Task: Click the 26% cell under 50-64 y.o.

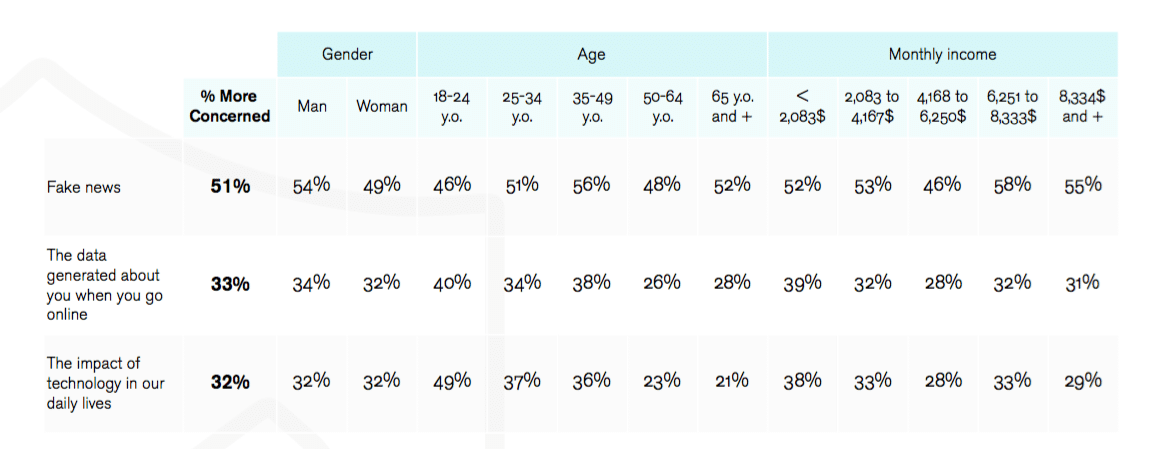Action: click(x=662, y=283)
